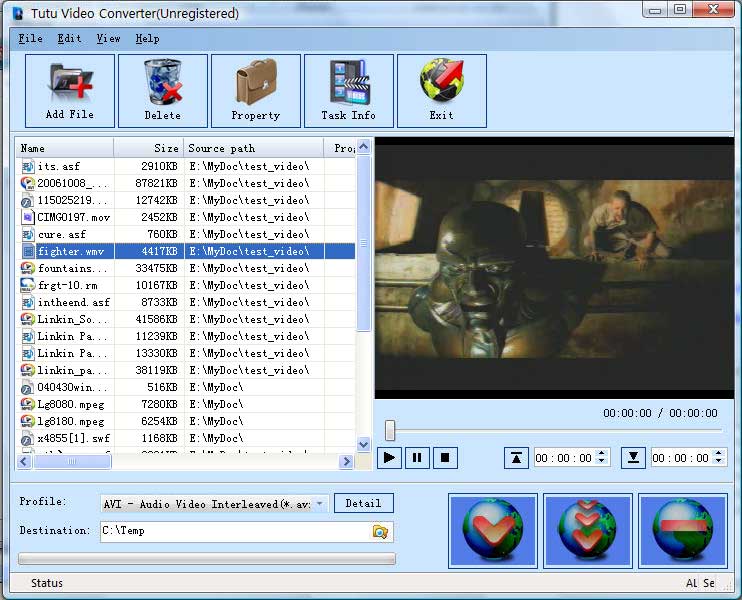Click the Add File toolbar icon
This screenshot has height=600, width=742.
(x=70, y=90)
